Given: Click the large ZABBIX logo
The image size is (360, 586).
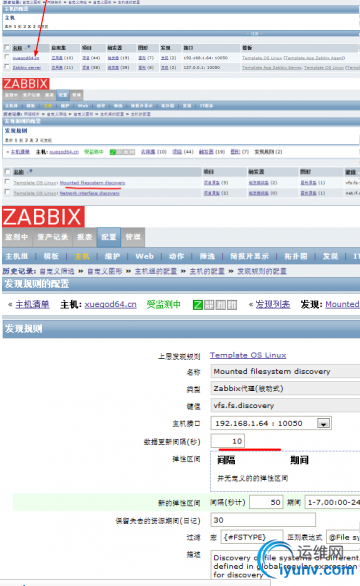Looking at the screenshot, I should click(x=43, y=217).
